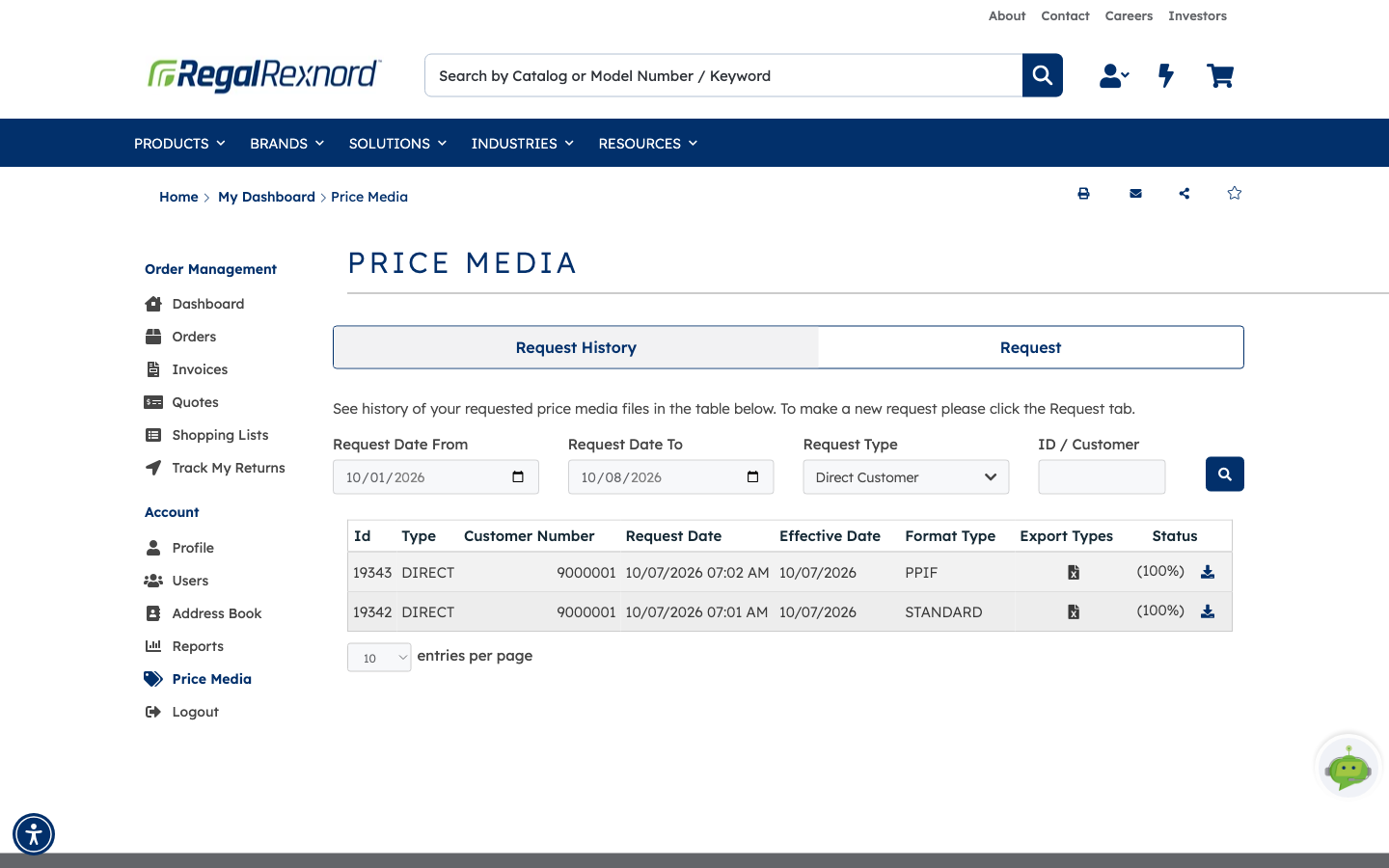
Task: Open Excel export for request 19343
Action: tap(1074, 572)
